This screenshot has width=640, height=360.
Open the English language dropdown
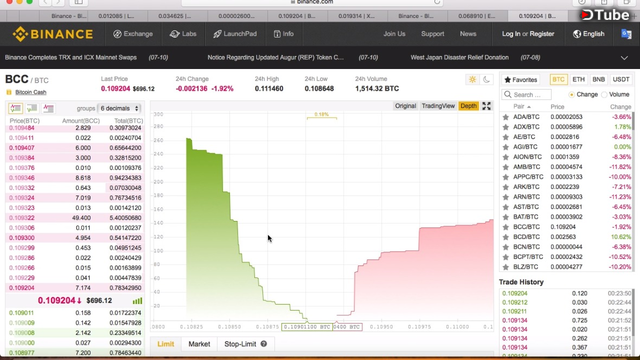point(589,34)
